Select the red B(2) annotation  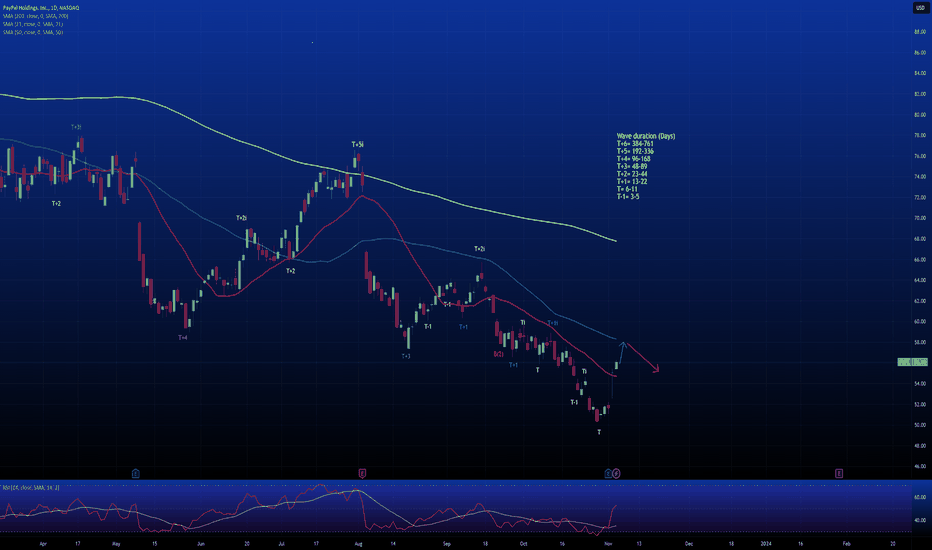(498, 354)
